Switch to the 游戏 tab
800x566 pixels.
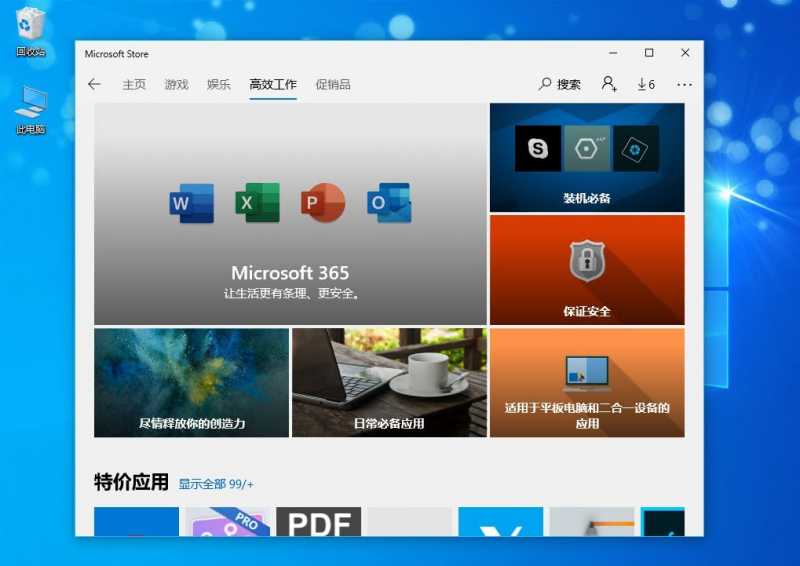[177, 84]
